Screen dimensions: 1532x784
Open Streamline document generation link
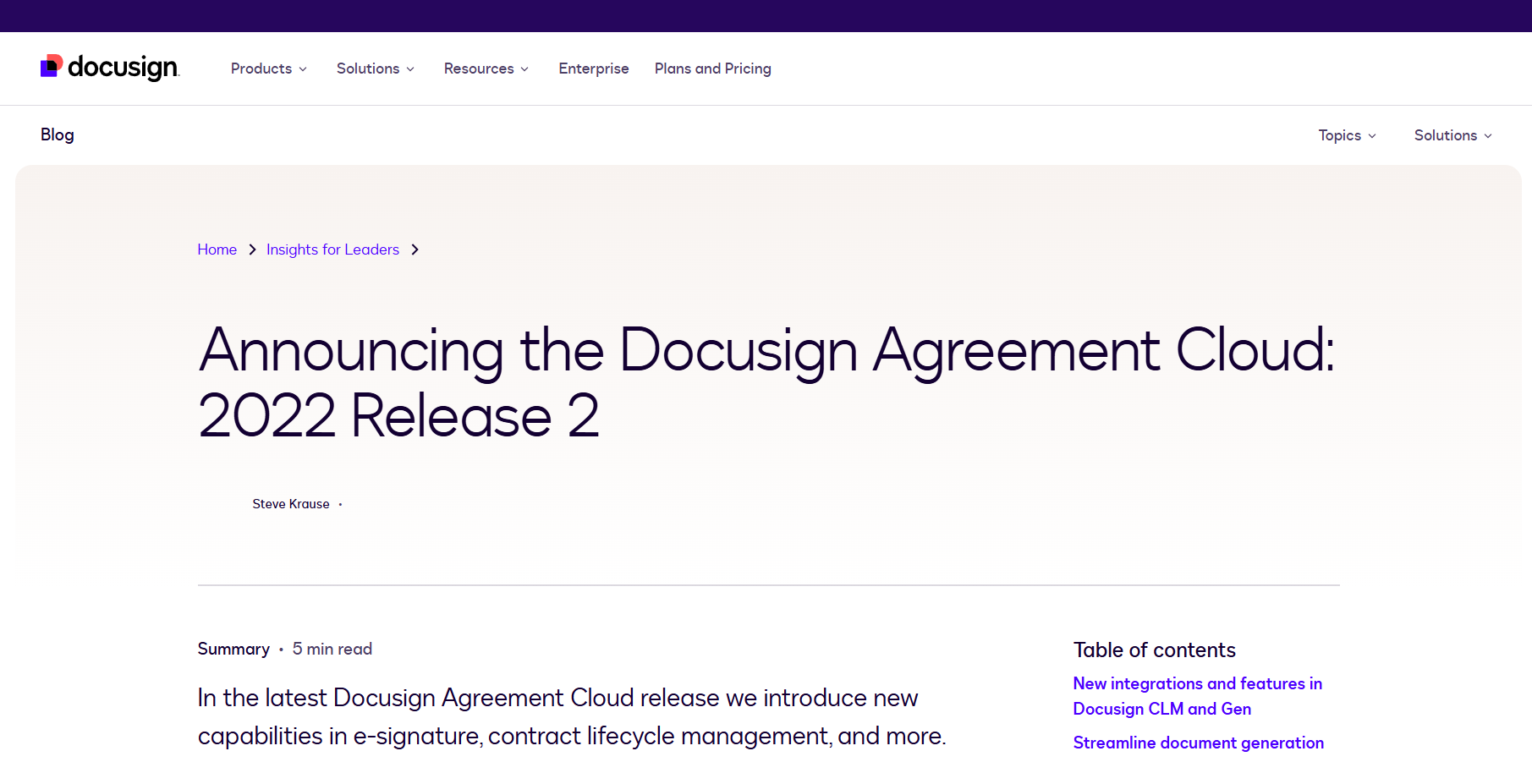1198,743
